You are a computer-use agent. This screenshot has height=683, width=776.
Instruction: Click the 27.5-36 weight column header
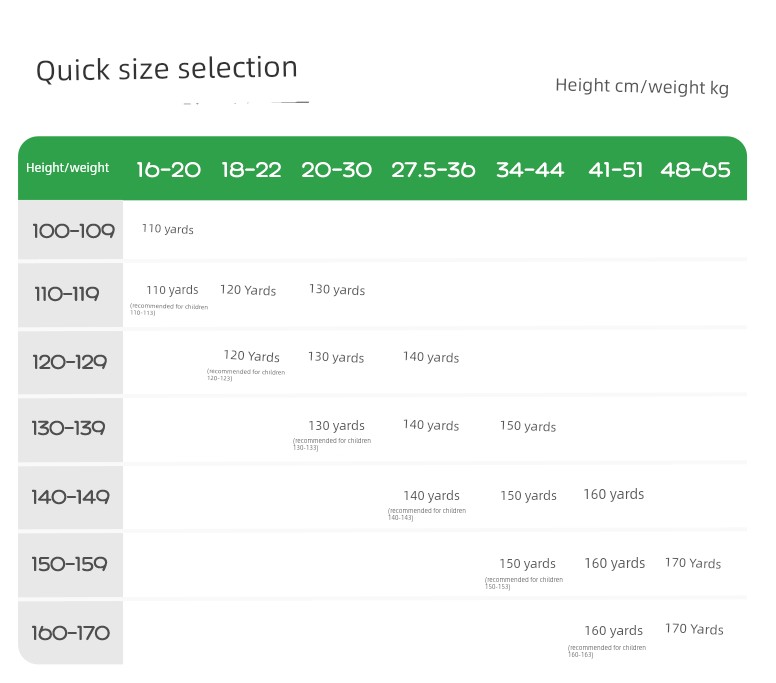[433, 170]
